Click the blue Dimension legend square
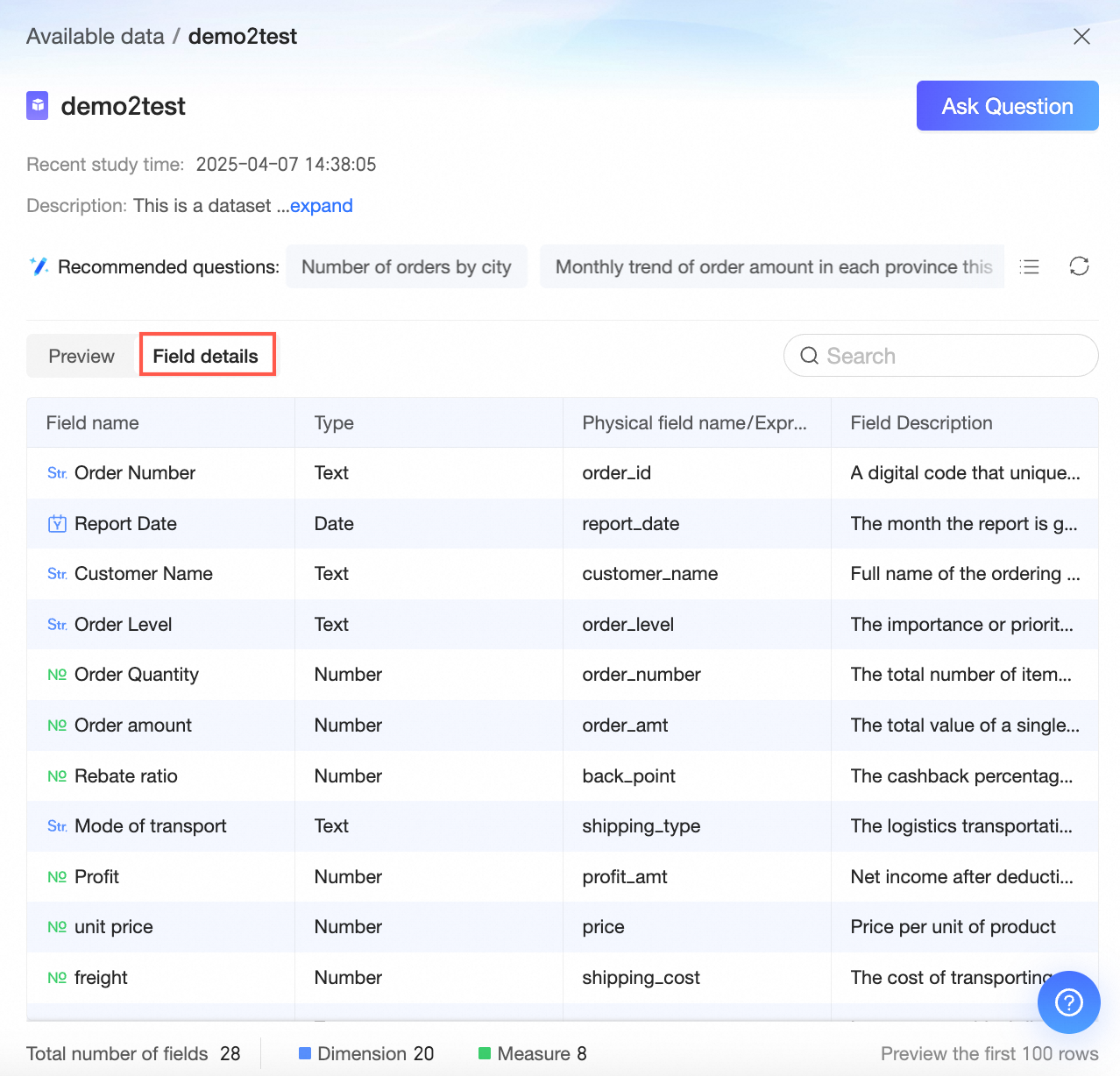 (x=305, y=1053)
